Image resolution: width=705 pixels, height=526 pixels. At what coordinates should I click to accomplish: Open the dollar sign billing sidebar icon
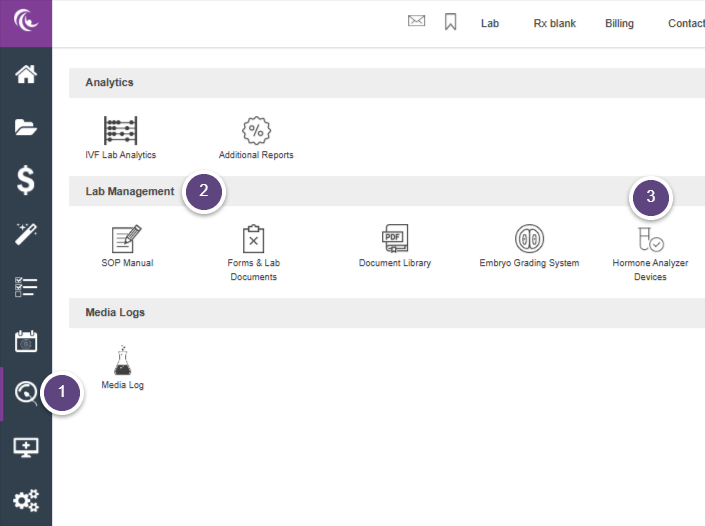26,180
